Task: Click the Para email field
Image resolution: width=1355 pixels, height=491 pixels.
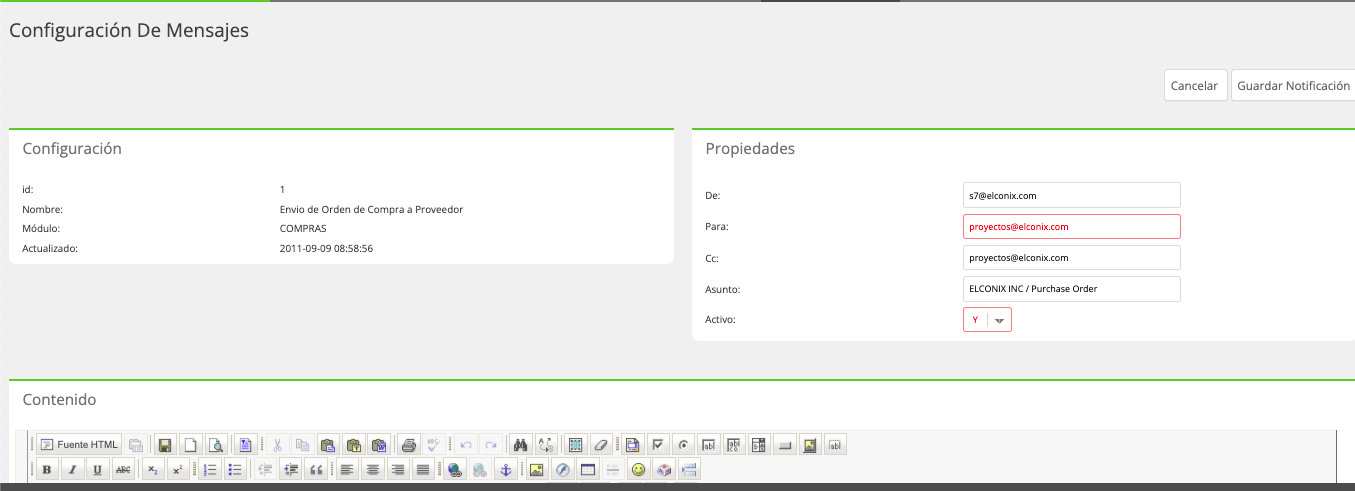Action: pos(1072,226)
